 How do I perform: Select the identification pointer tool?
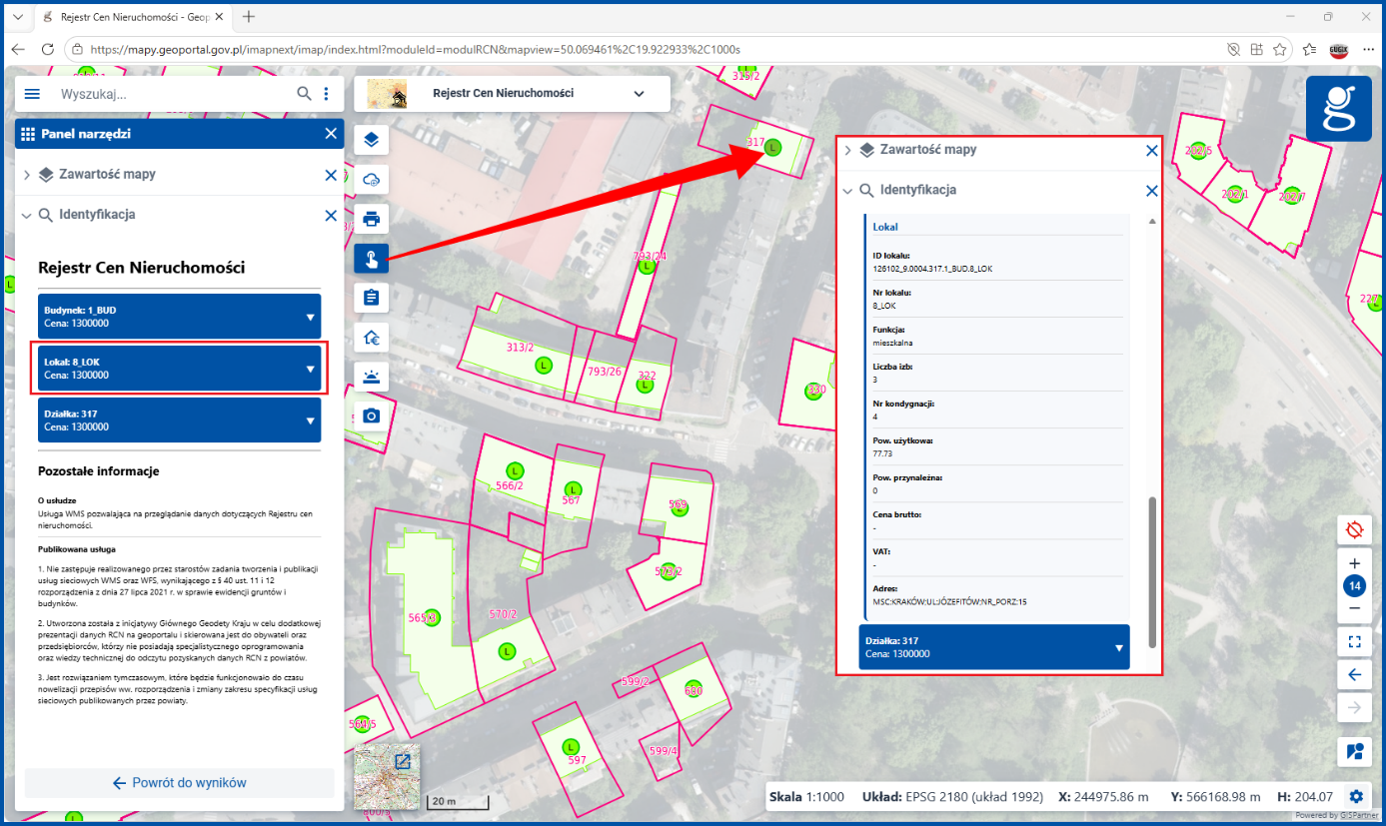point(371,260)
